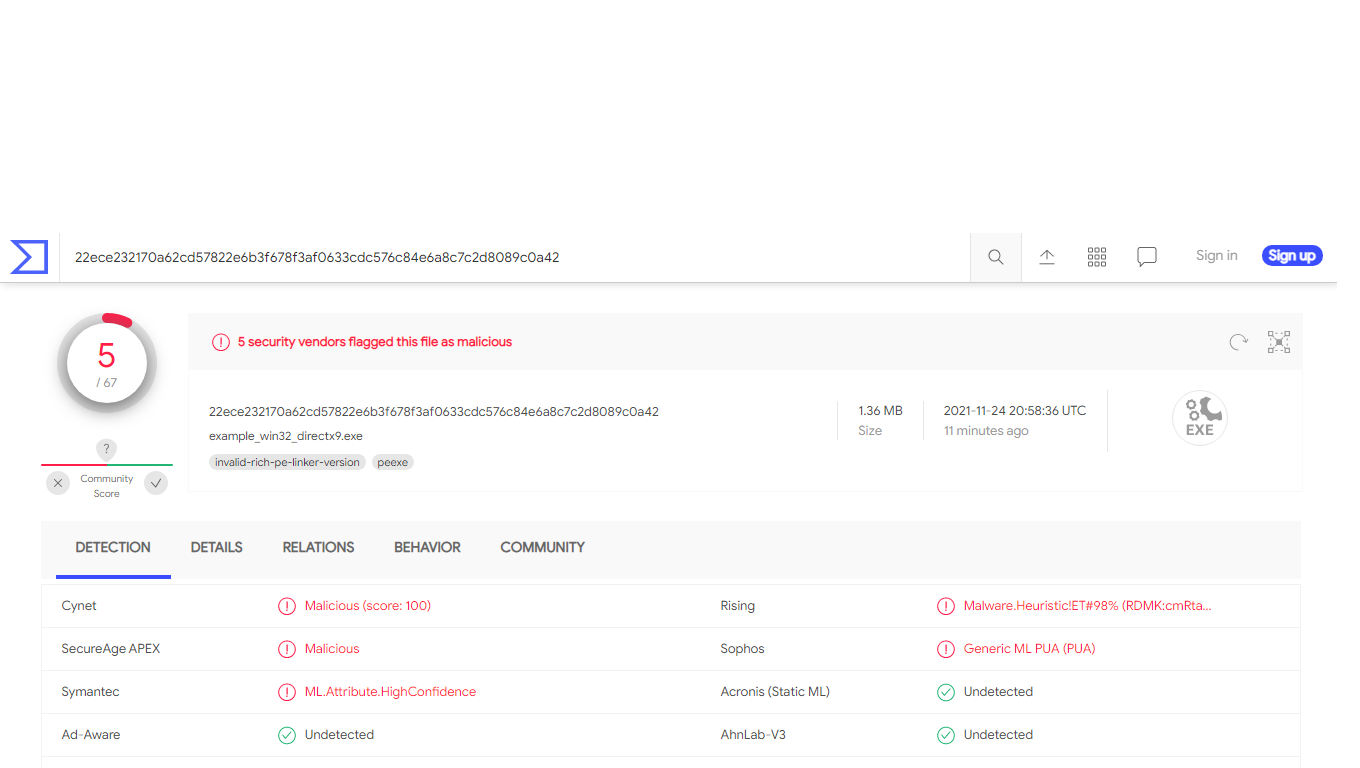Viewport: 1360px width, 768px height.
Task: Click the peexe tag
Action: click(x=392, y=462)
